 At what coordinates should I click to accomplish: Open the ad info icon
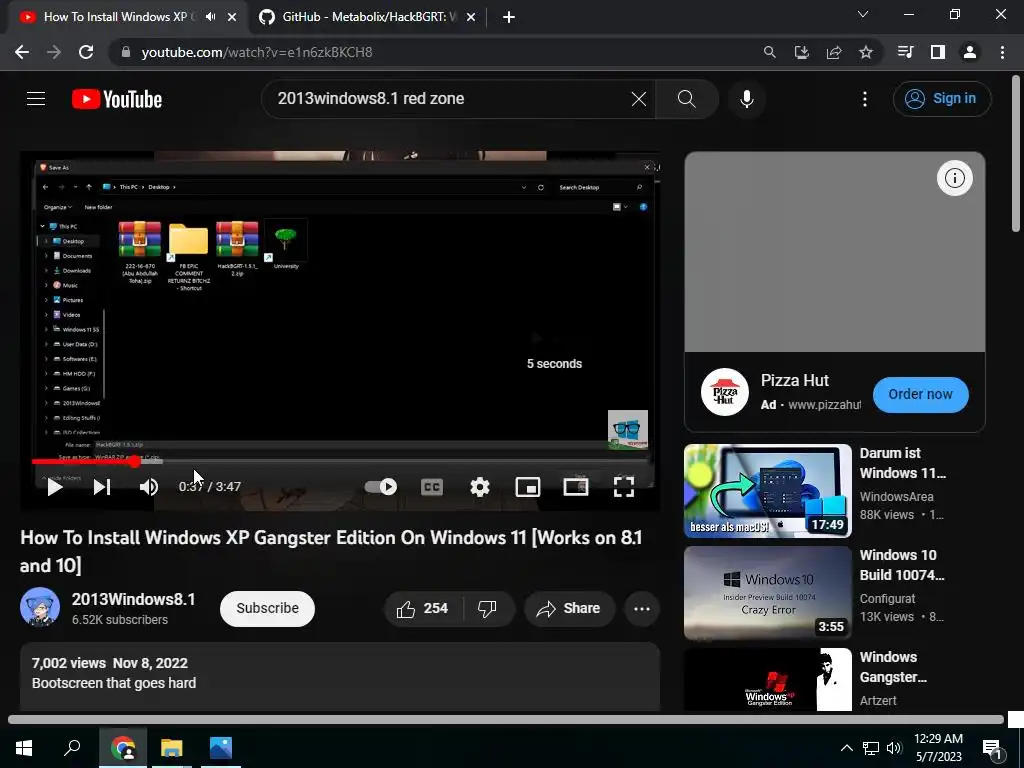click(954, 178)
